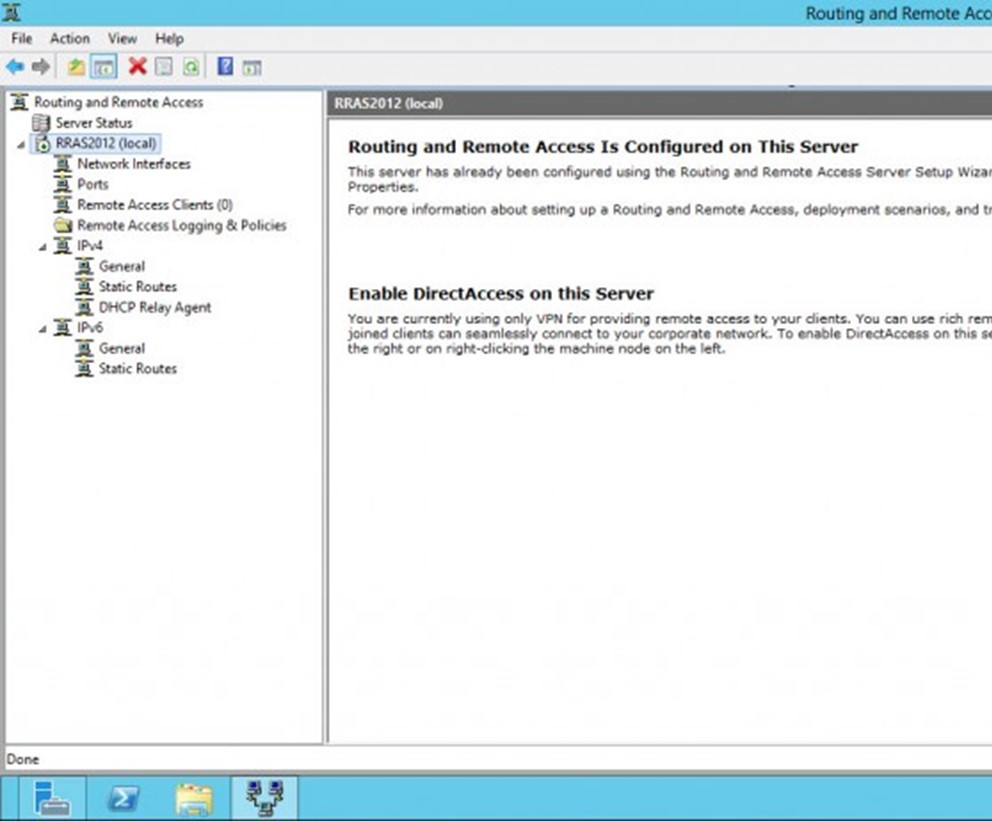
Task: Toggle the Show/Hide Action Pane icon
Action: [x=252, y=67]
